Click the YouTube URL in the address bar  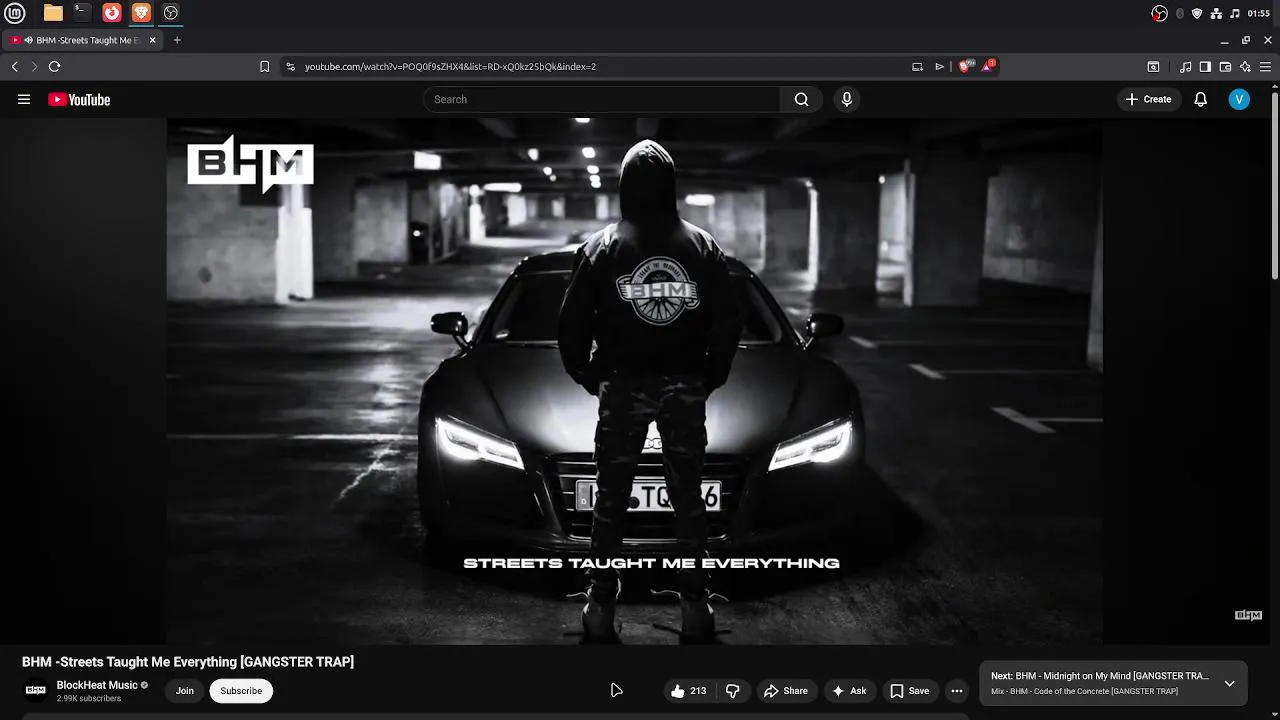tap(450, 66)
